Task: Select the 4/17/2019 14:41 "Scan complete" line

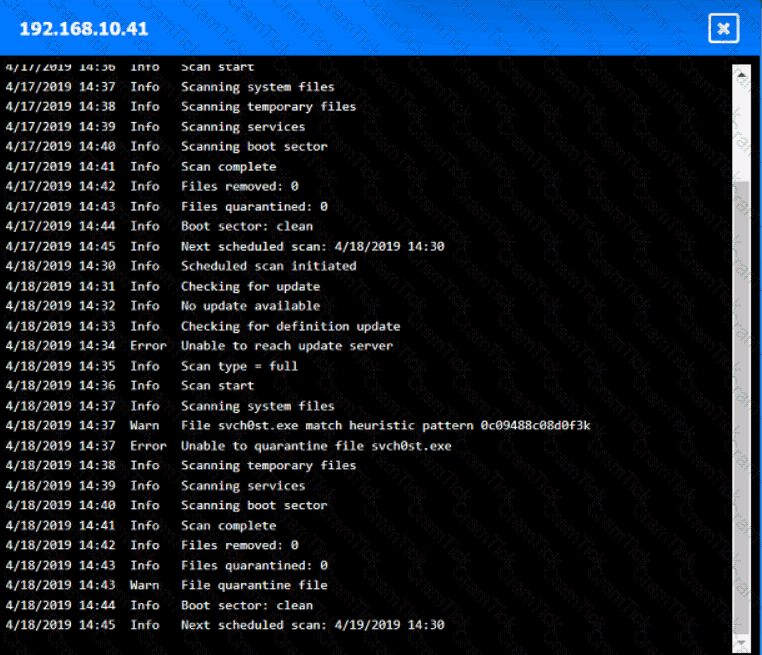Action: 228,167
